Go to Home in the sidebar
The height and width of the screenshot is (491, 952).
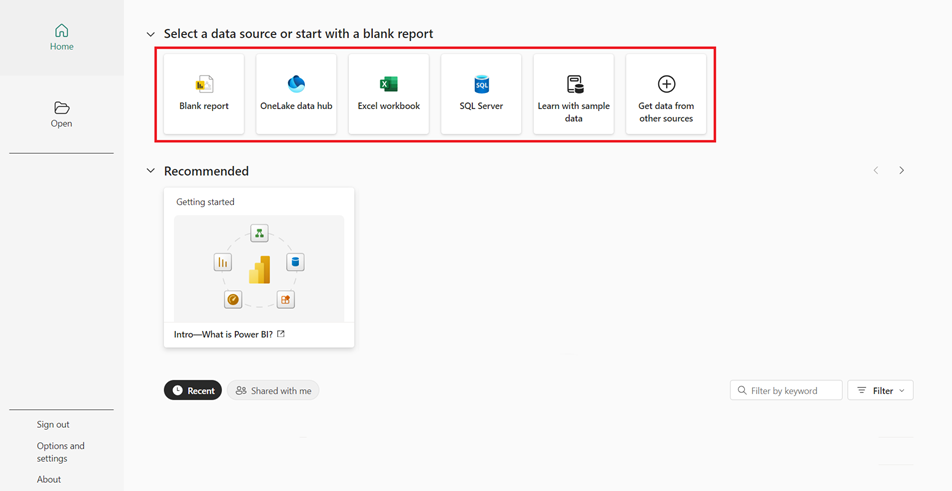(62, 38)
